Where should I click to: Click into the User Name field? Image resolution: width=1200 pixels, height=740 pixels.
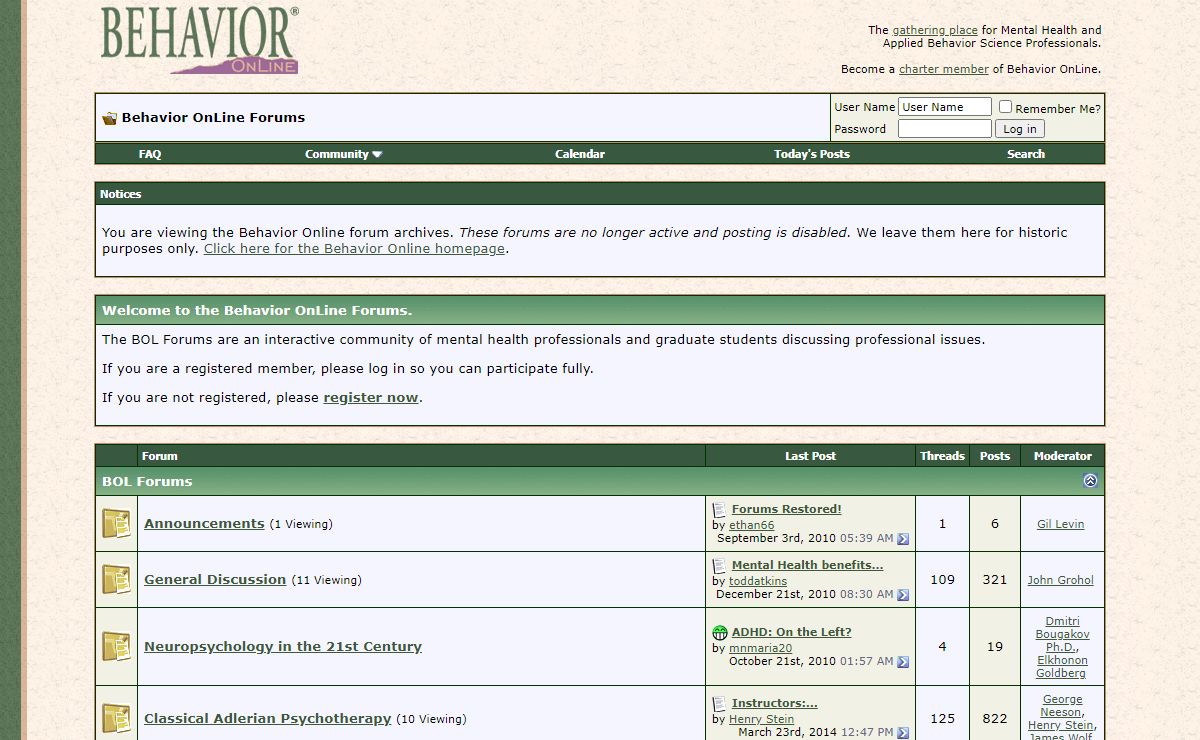(944, 107)
